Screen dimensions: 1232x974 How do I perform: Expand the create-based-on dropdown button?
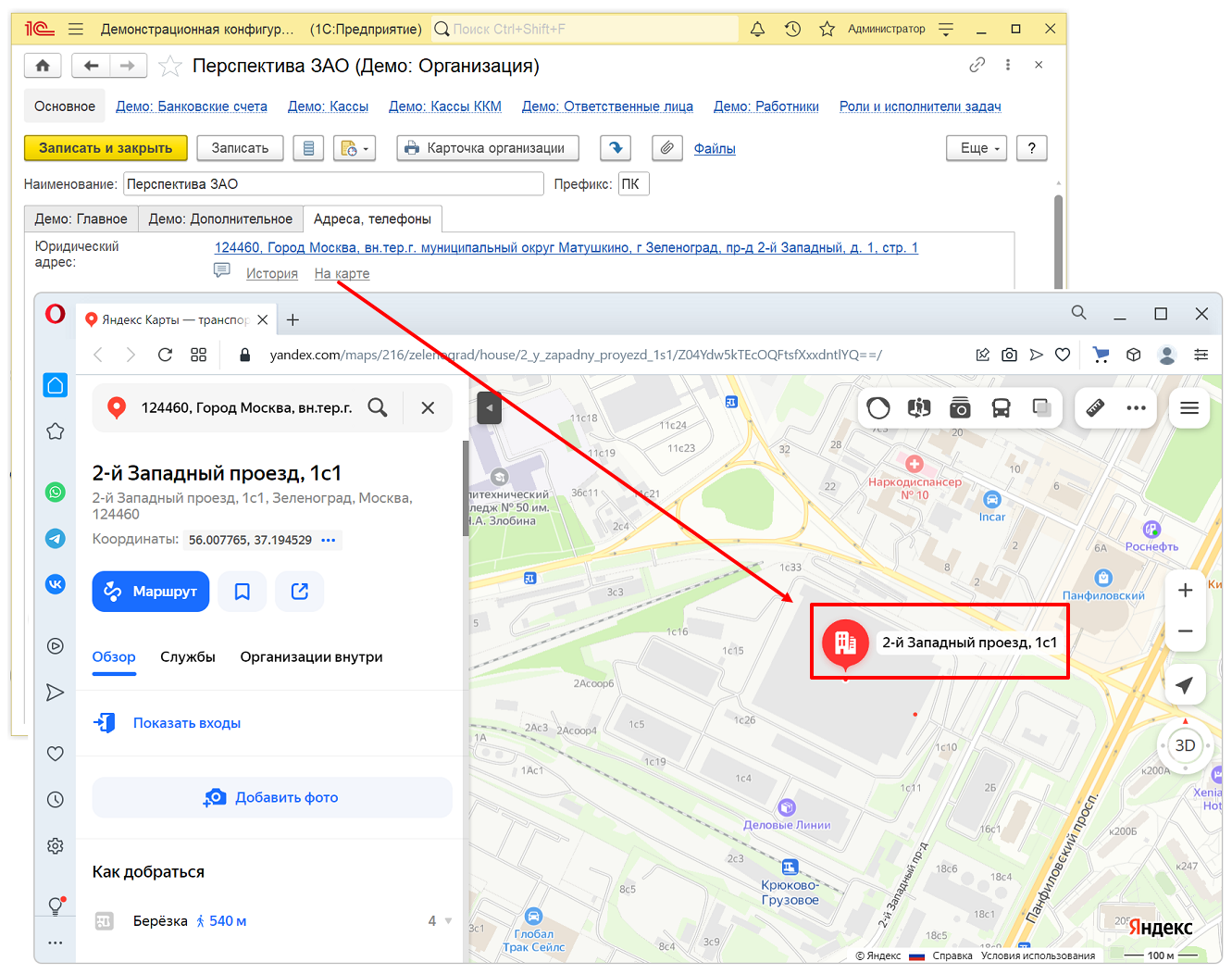click(355, 148)
